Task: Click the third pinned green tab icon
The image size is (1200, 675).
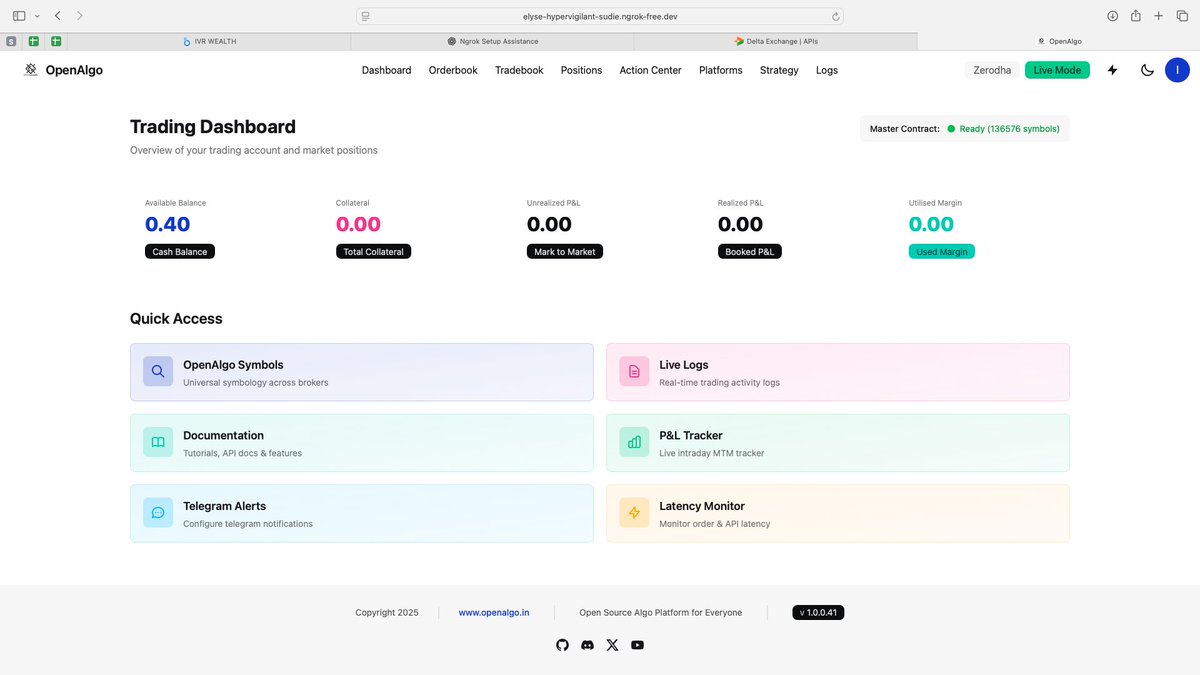Action: pos(56,41)
